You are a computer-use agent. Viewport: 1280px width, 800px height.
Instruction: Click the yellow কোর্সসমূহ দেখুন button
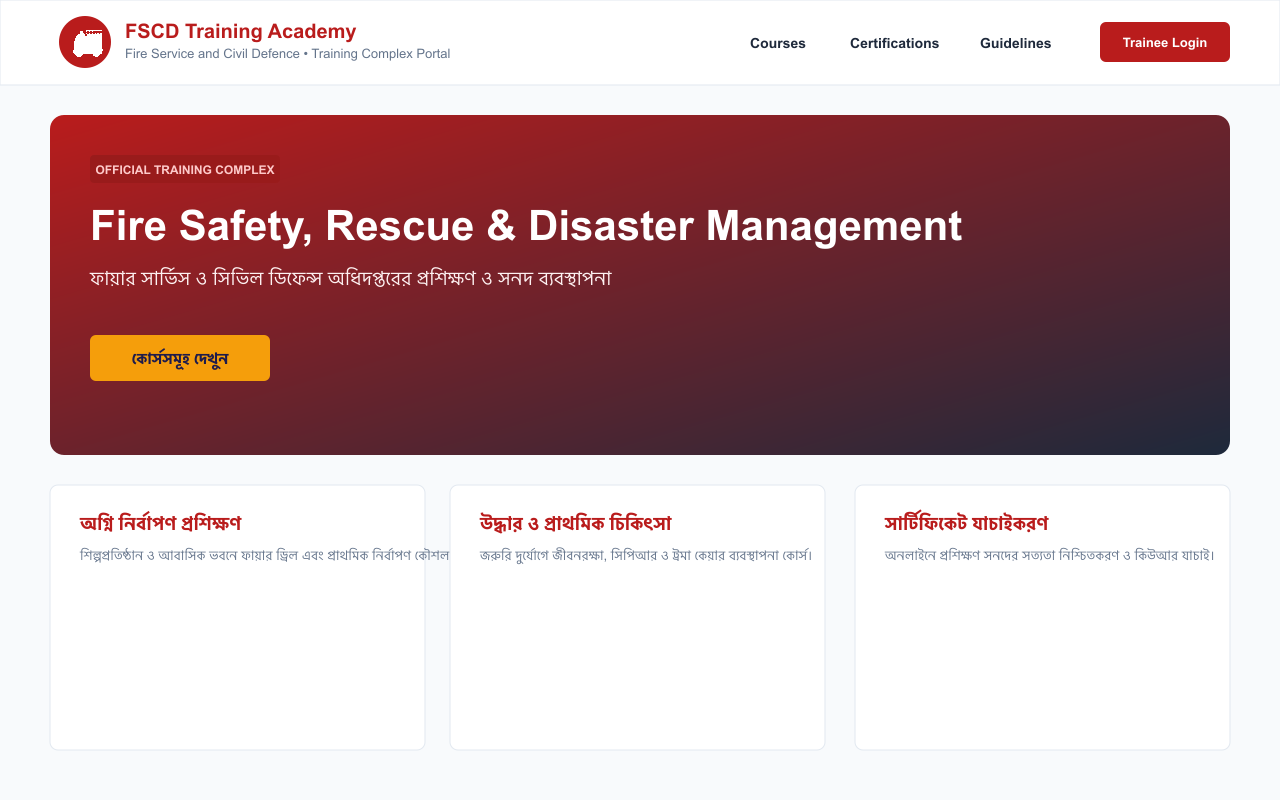pyautogui.click(x=180, y=358)
